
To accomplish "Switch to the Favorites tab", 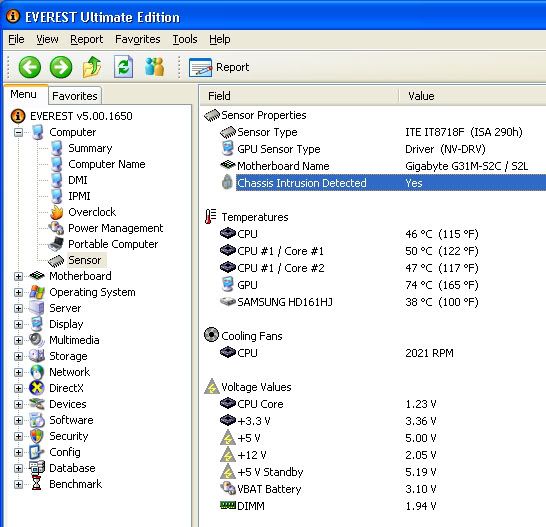I will coord(75,96).
